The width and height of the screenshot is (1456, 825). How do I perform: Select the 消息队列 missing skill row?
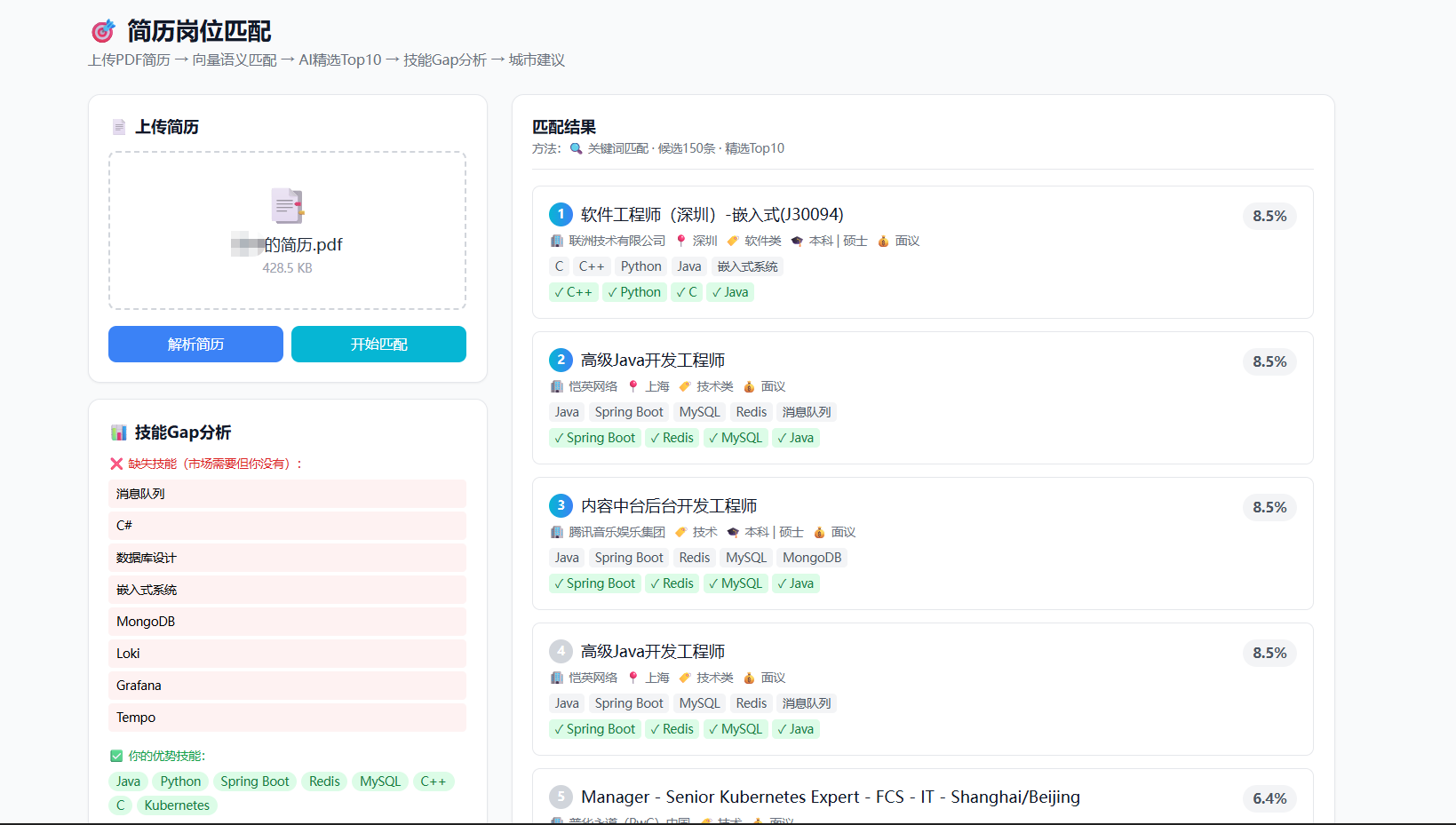(x=287, y=494)
